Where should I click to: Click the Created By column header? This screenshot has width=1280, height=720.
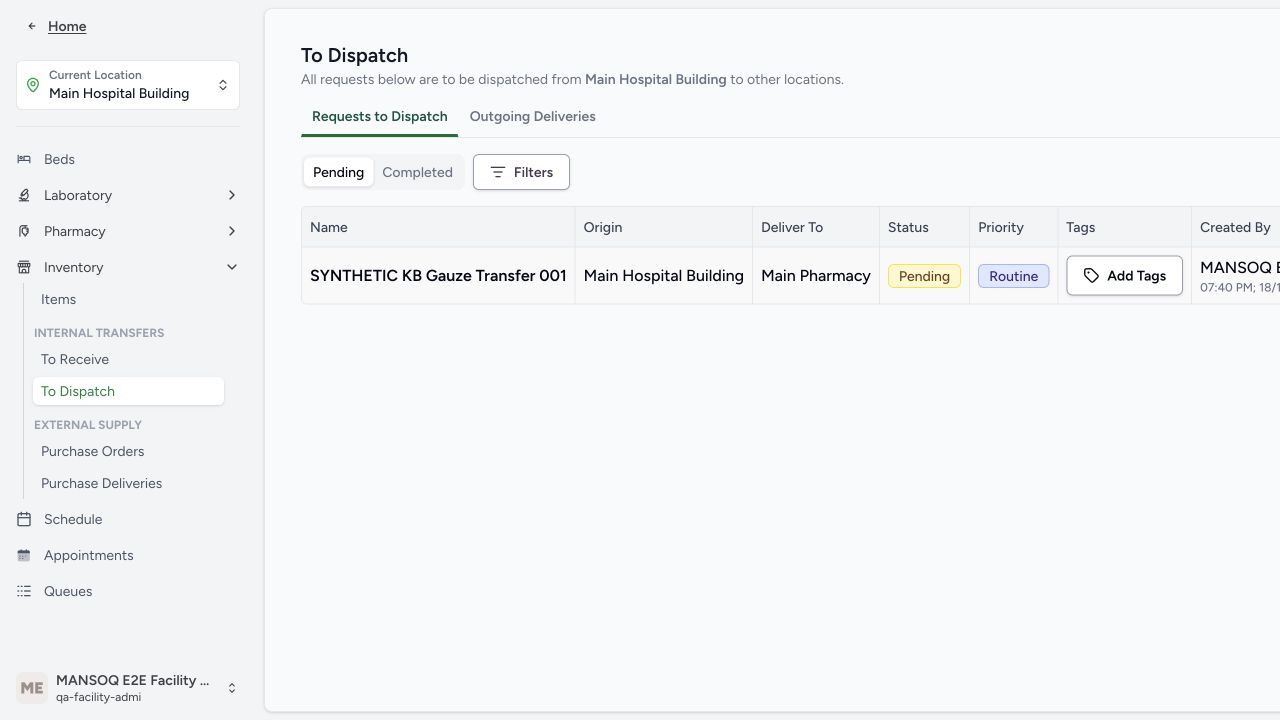[x=1235, y=227]
